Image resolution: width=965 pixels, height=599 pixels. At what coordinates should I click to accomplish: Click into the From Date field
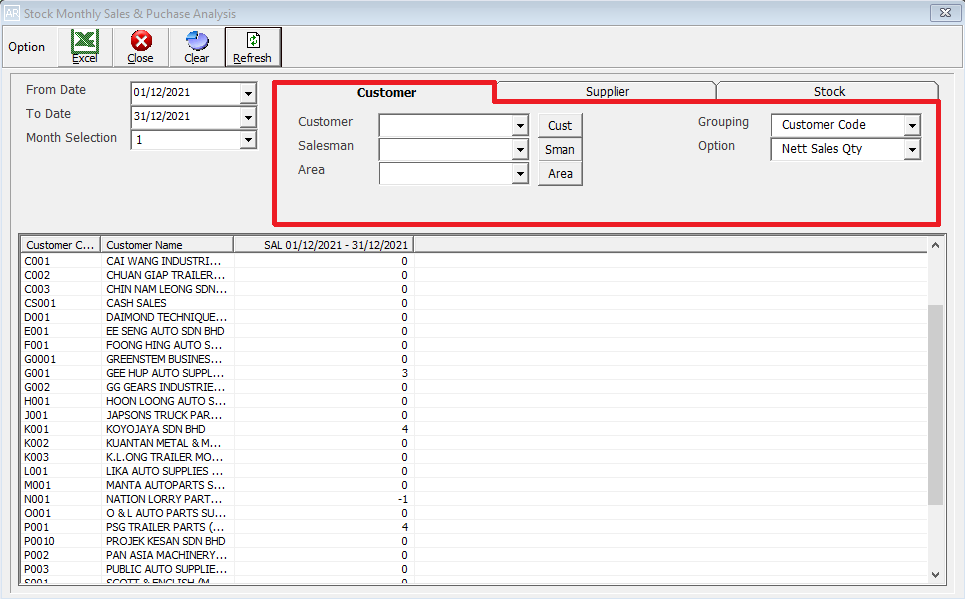186,93
